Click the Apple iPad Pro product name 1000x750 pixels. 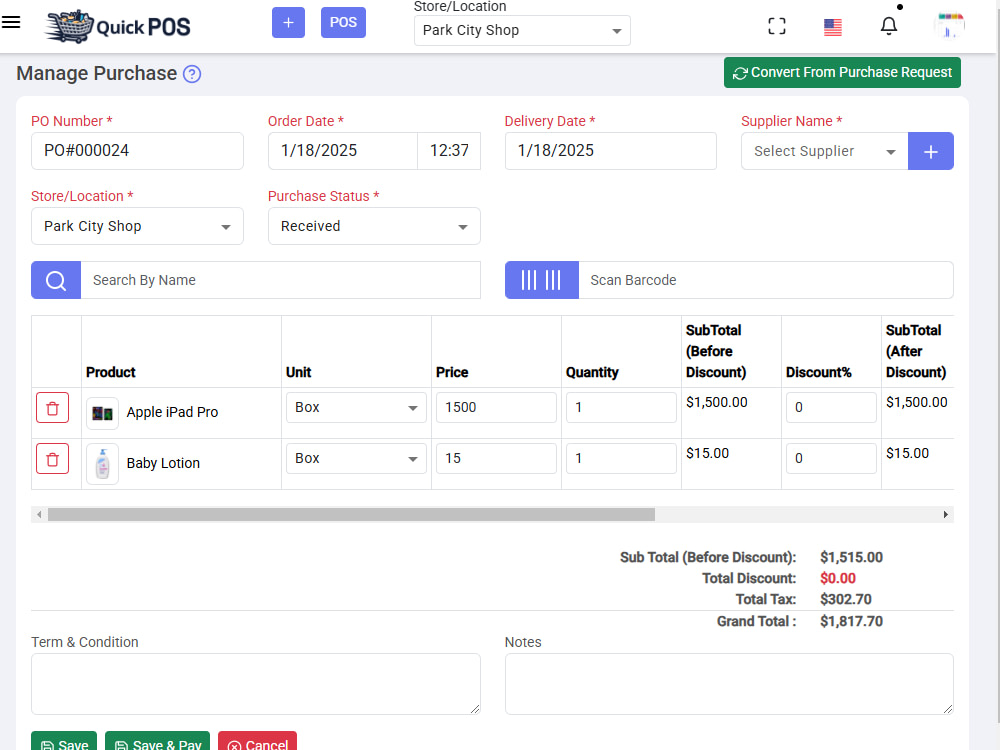(172, 413)
